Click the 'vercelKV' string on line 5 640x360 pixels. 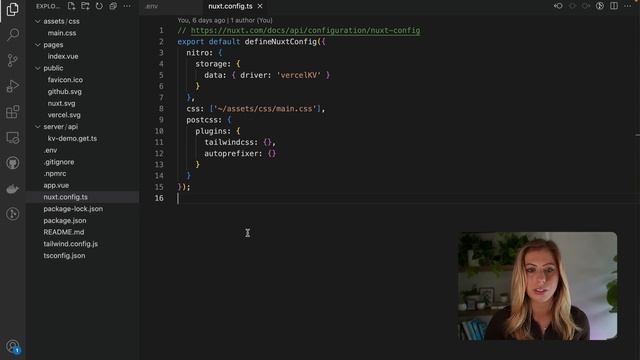pos(299,76)
